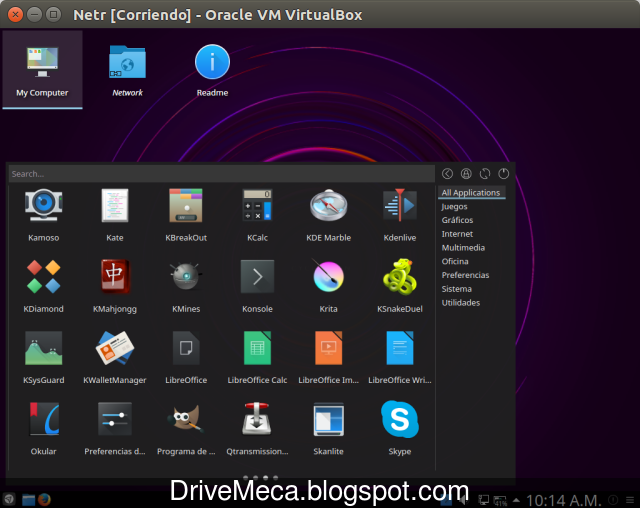
Task: Click the Search field in launcher
Action: 222,174
